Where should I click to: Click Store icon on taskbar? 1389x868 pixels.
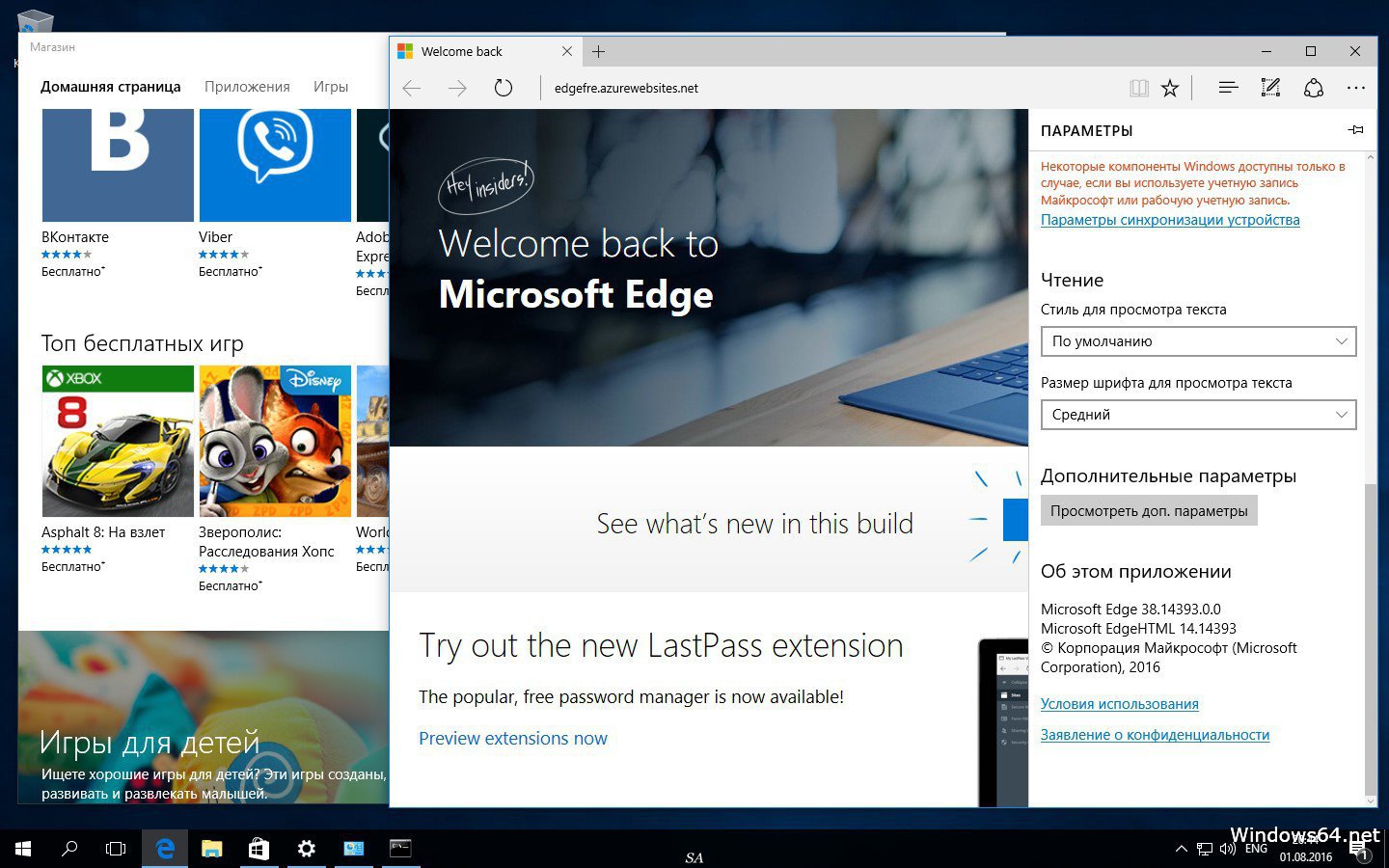259,849
